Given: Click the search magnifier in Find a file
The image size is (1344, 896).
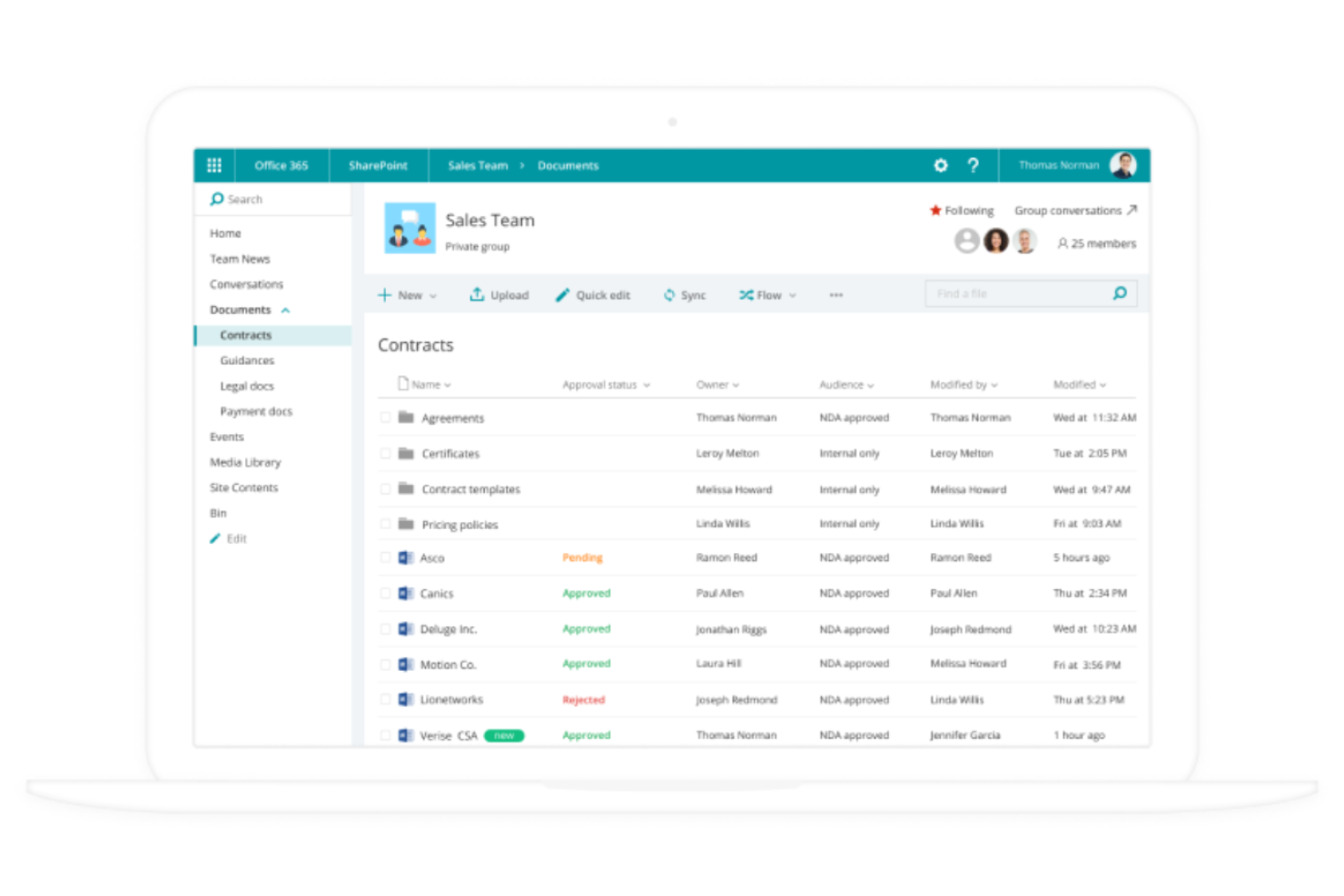Looking at the screenshot, I should (1120, 292).
